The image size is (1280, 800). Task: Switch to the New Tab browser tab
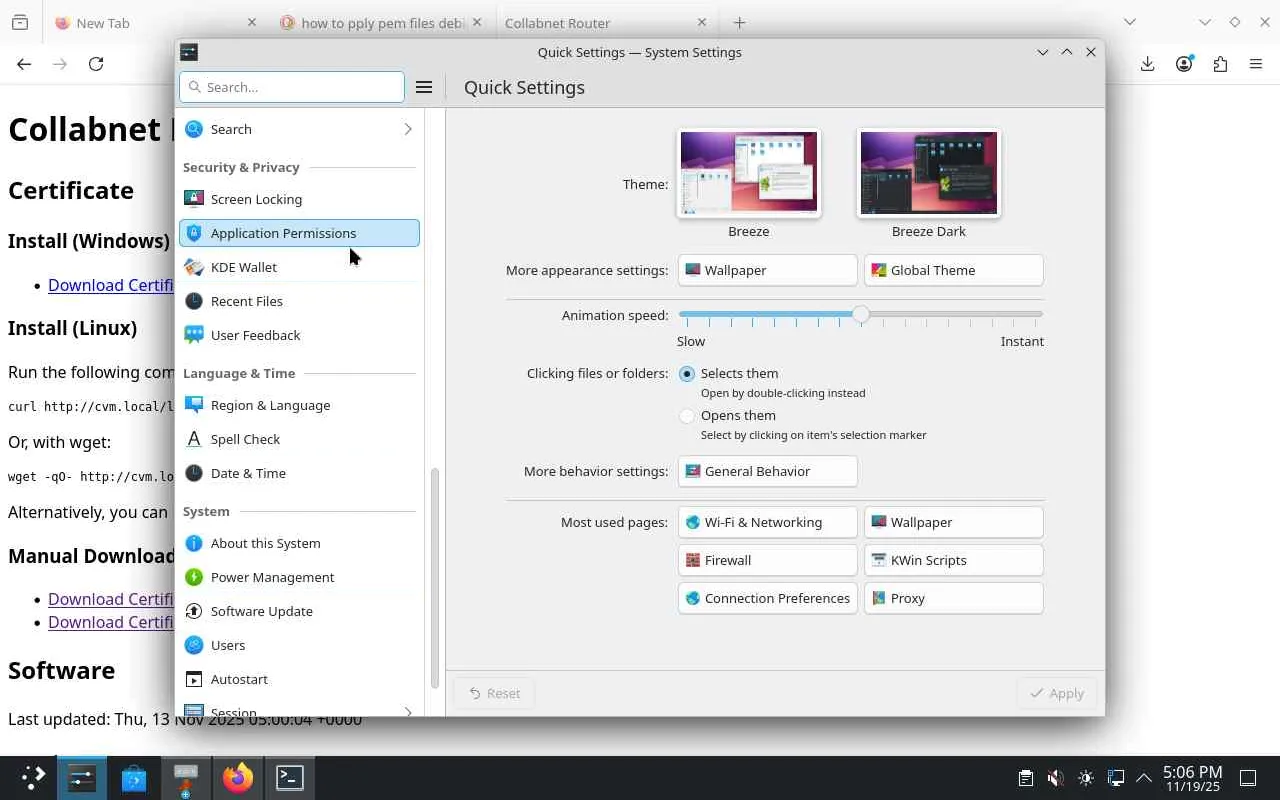[x=150, y=22]
